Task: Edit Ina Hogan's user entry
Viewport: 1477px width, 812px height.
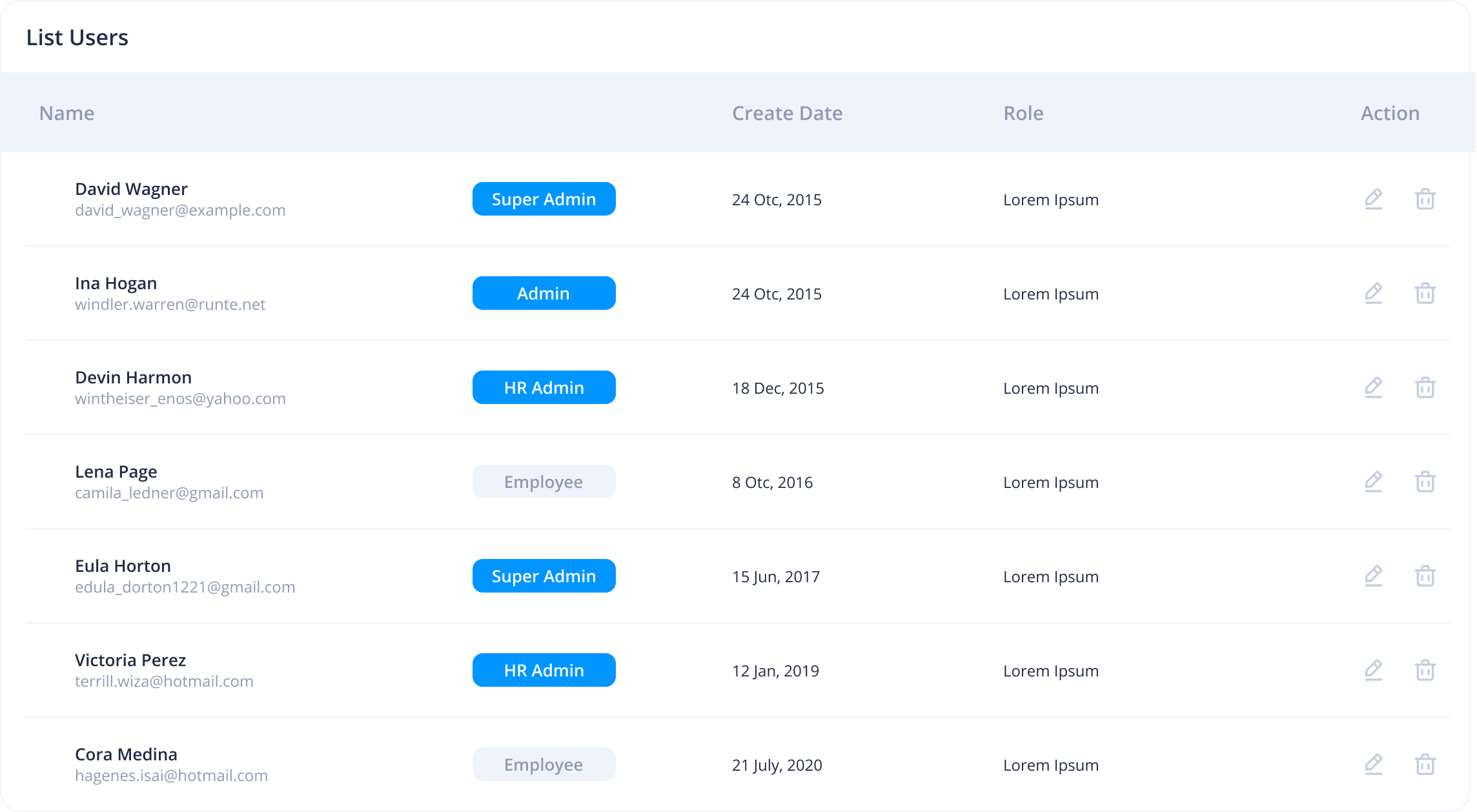Action: point(1373,293)
